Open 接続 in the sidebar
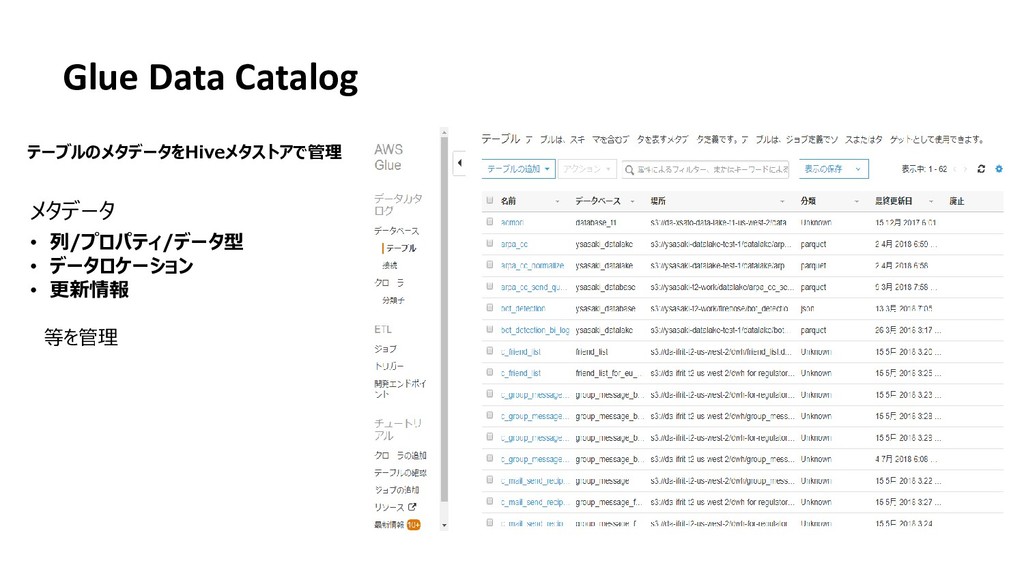1024x576 pixels. pyautogui.click(x=390, y=265)
